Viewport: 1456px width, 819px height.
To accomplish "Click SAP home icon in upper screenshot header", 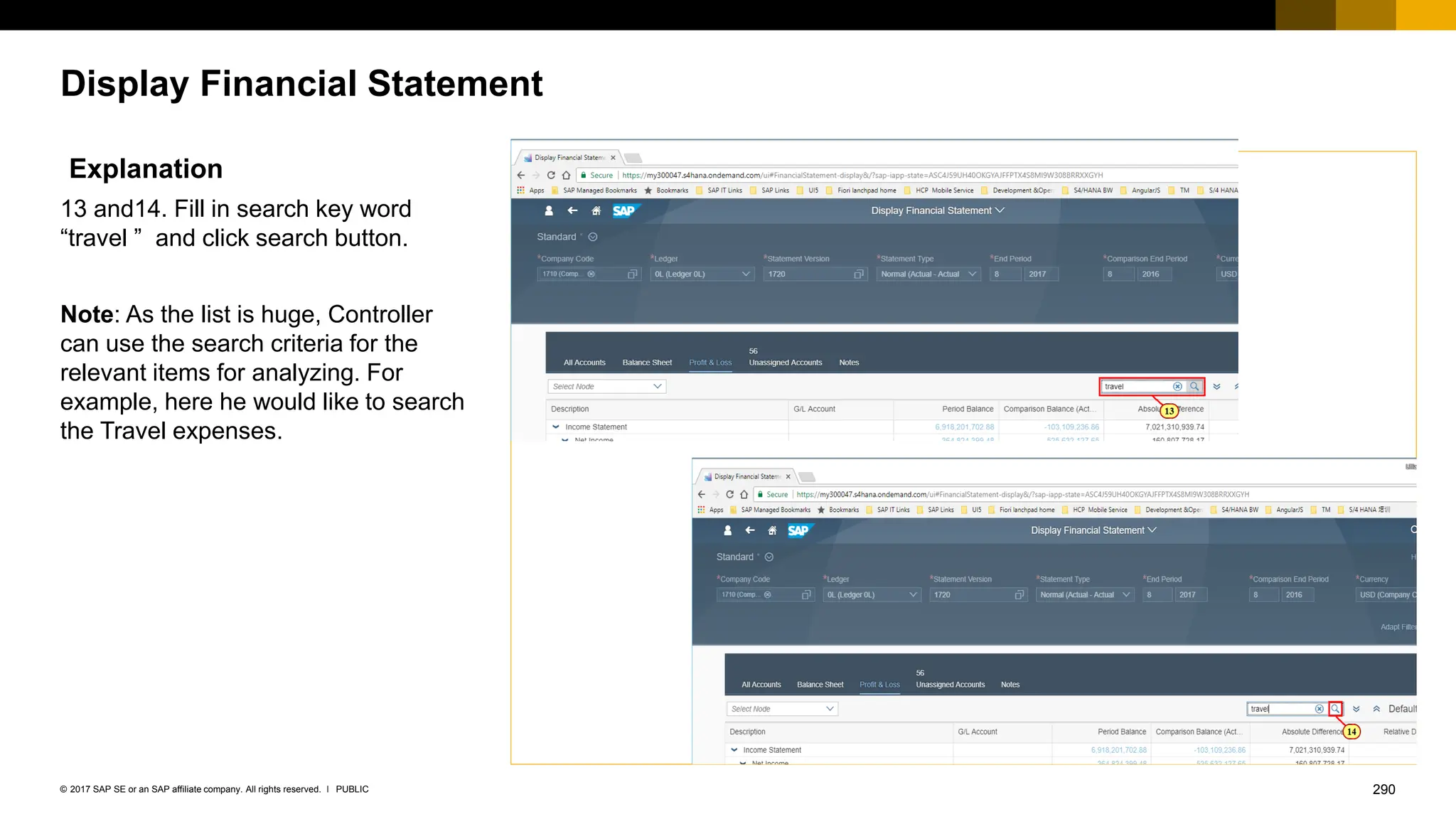I will coord(596,211).
